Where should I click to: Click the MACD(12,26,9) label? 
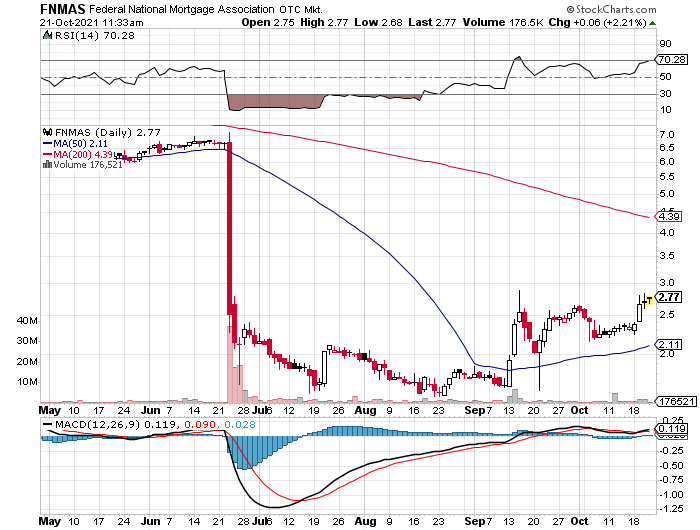(x=97, y=424)
